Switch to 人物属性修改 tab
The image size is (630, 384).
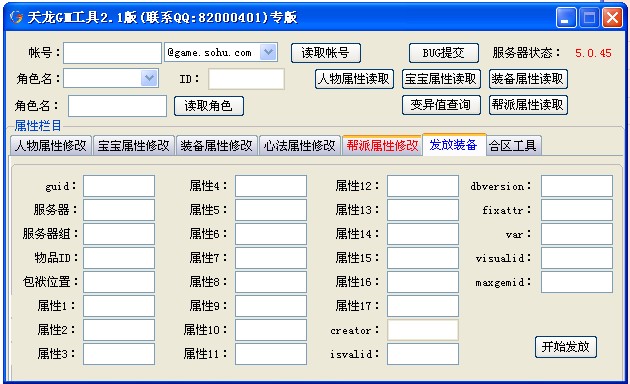pos(51,145)
